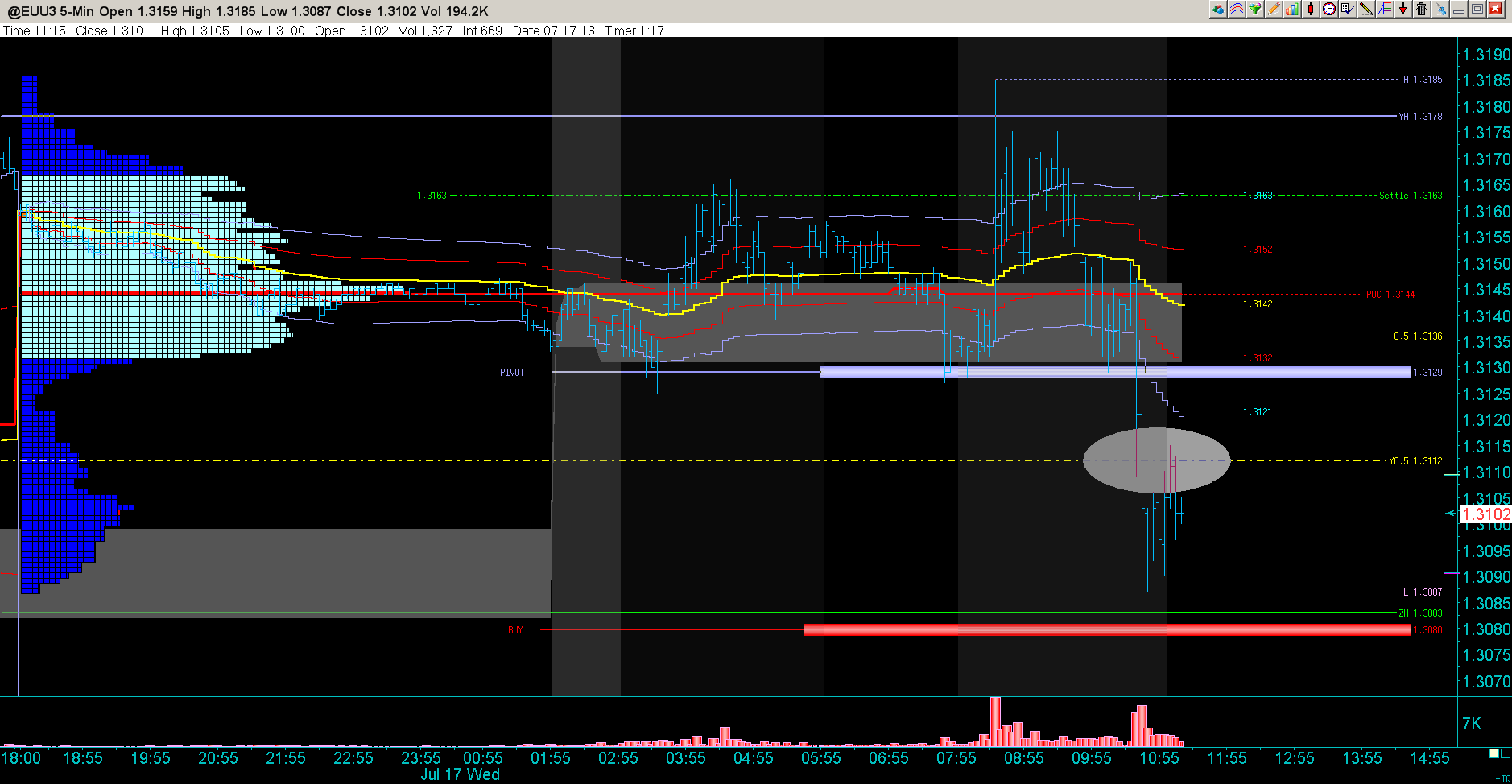Viewport: 1512px width, 784px height.
Task: Click the +IQ label in corner
Action: point(1502,778)
